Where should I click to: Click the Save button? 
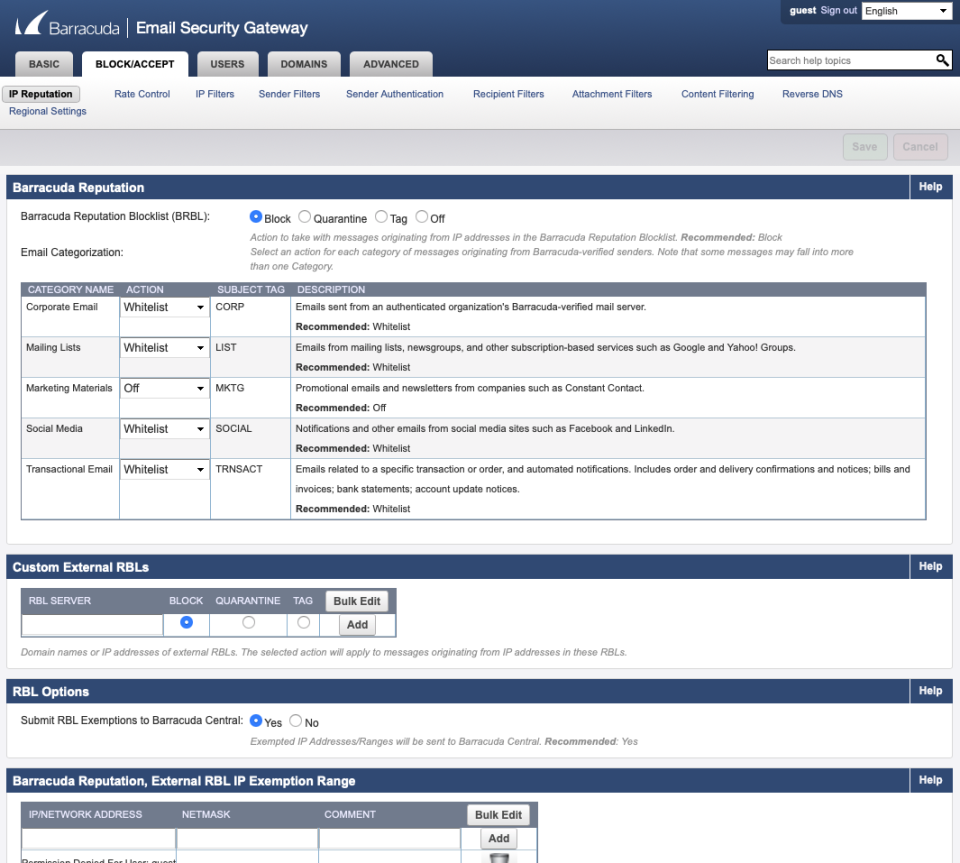click(864, 146)
